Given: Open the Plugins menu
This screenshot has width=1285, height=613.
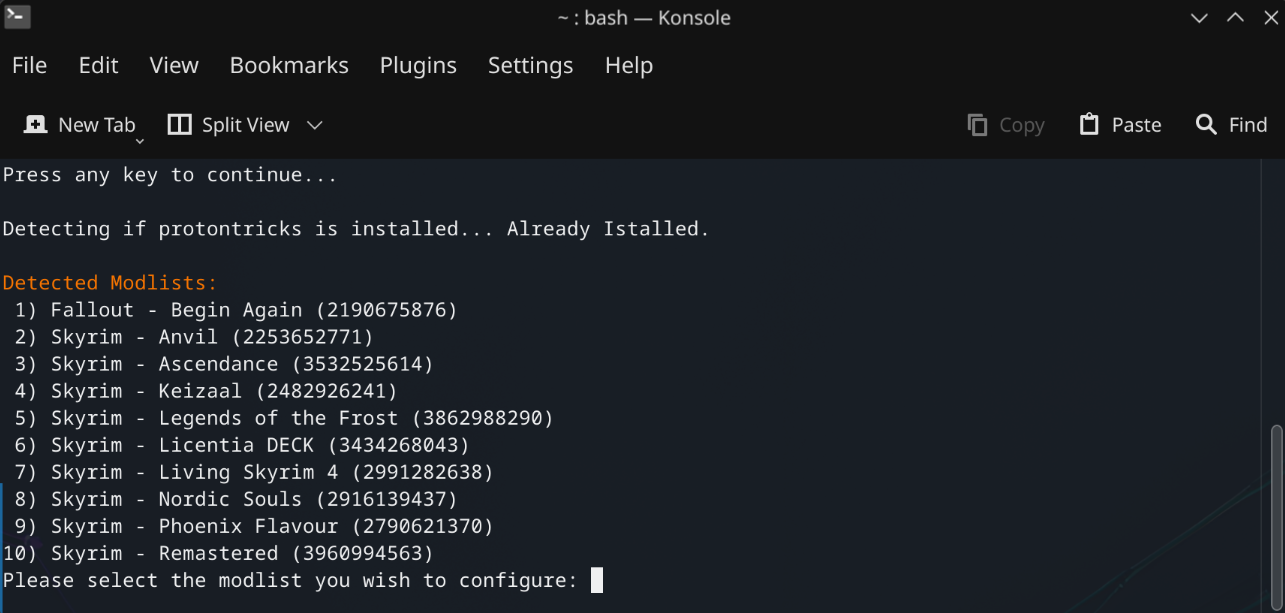Looking at the screenshot, I should point(418,65).
